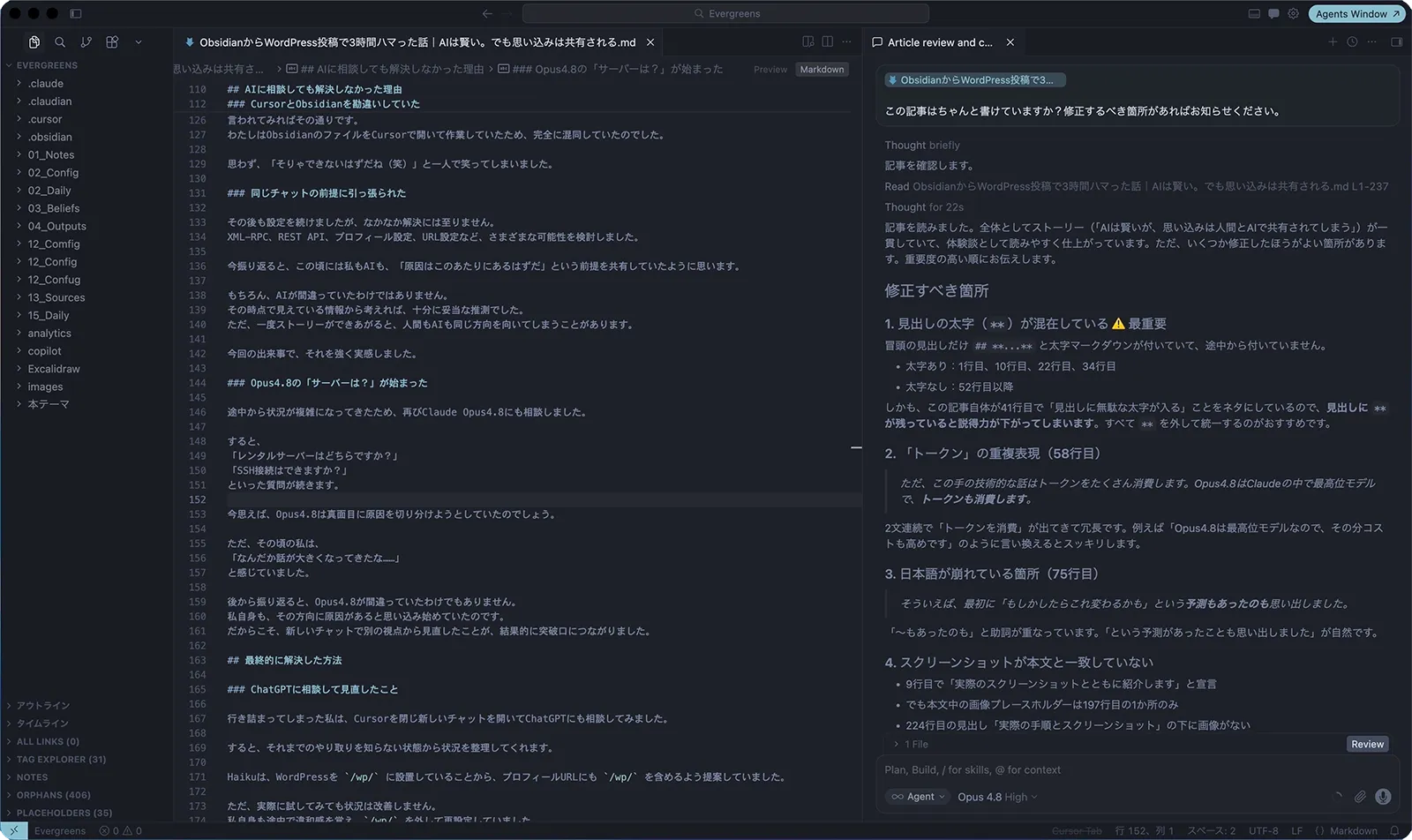The height and width of the screenshot is (840, 1412).
Task: Toggle the primary sidebar icon in title bar
Action: click(x=76, y=13)
